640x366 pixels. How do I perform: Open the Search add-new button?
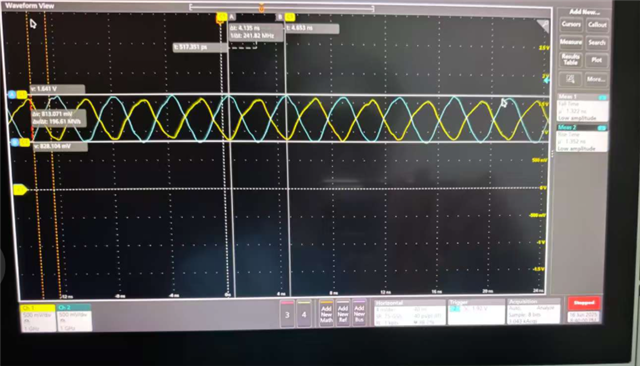point(597,42)
